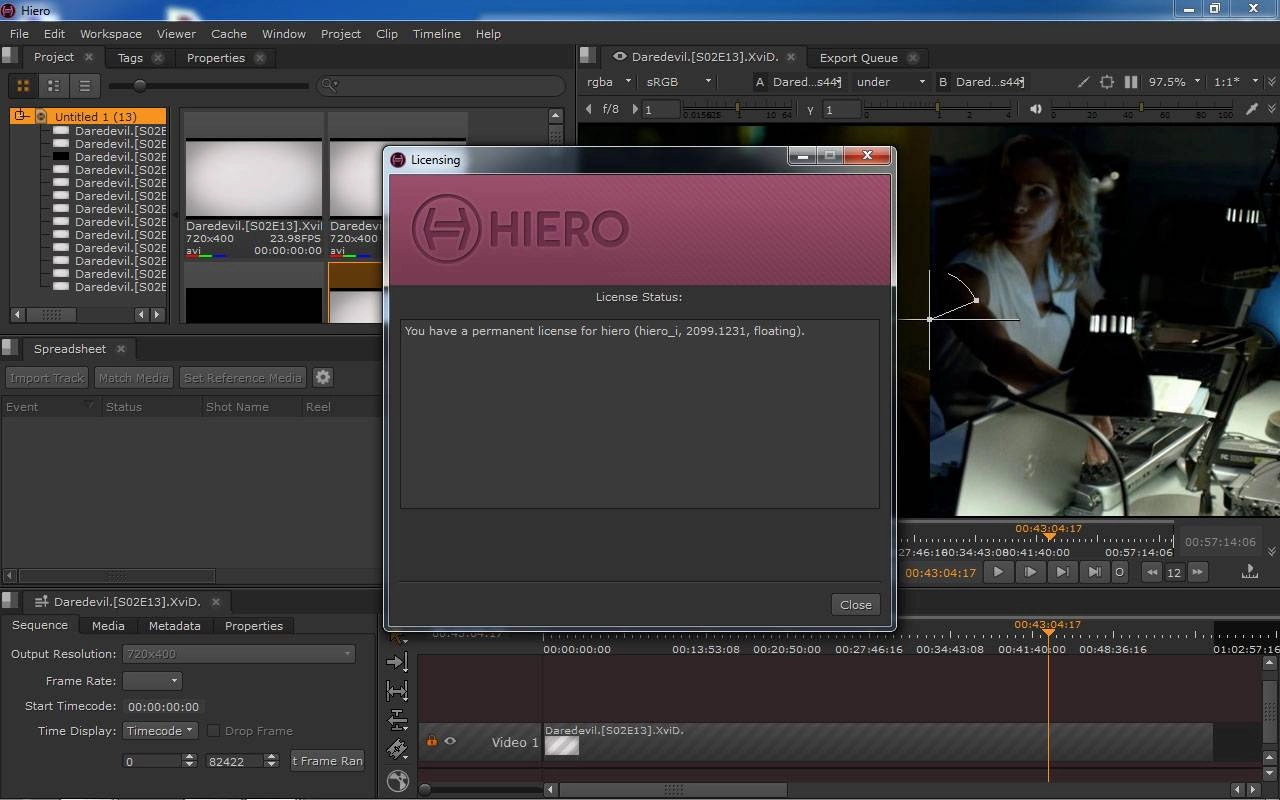Click the gain decrease arrow beside f/8

(588, 109)
